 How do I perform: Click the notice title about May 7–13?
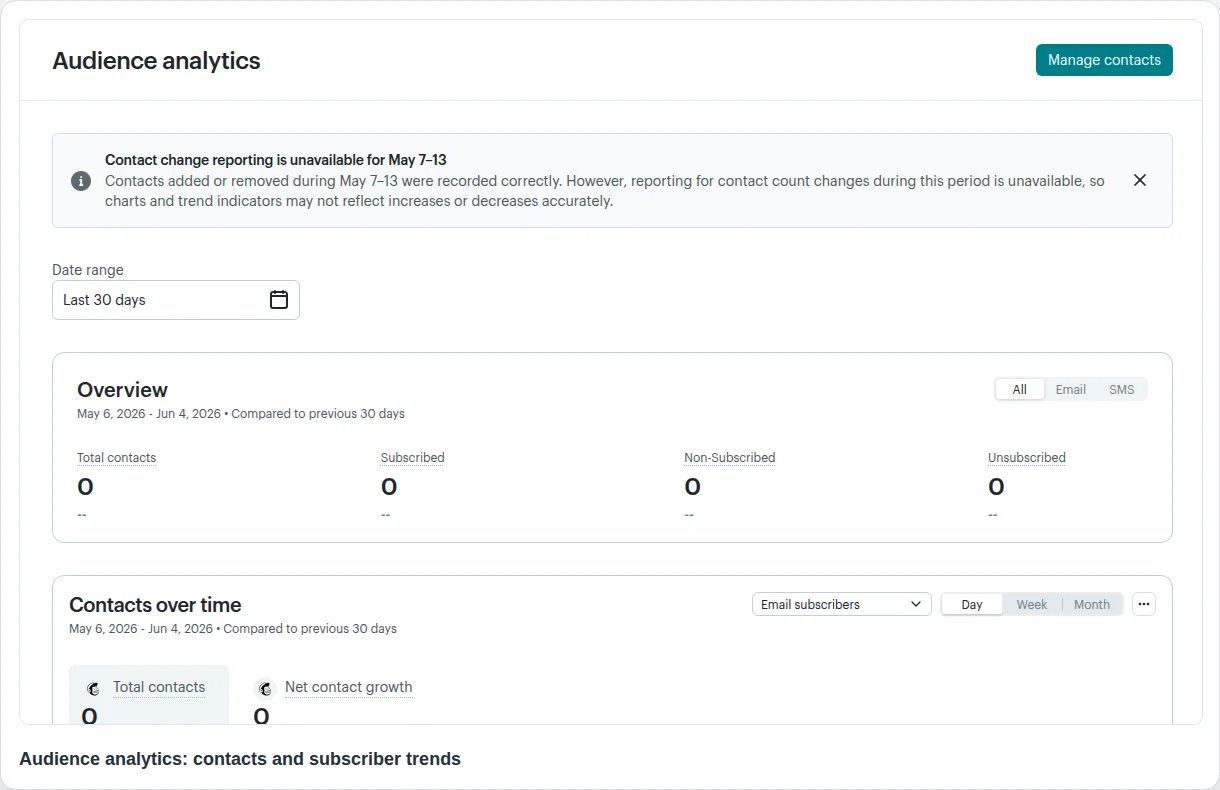click(275, 160)
